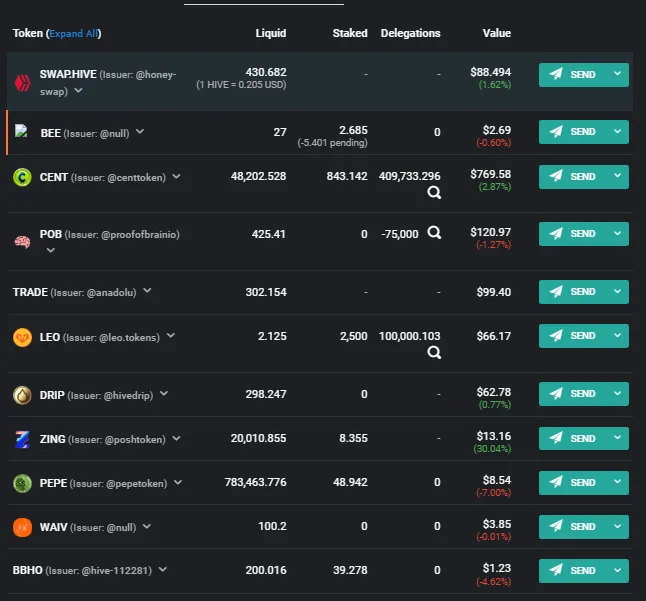Expand LEO token details chevron

[171, 336]
